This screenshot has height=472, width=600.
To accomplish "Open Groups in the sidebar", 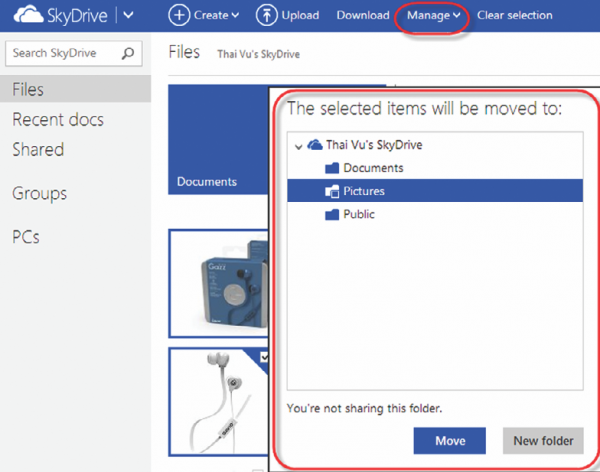I will (39, 194).
